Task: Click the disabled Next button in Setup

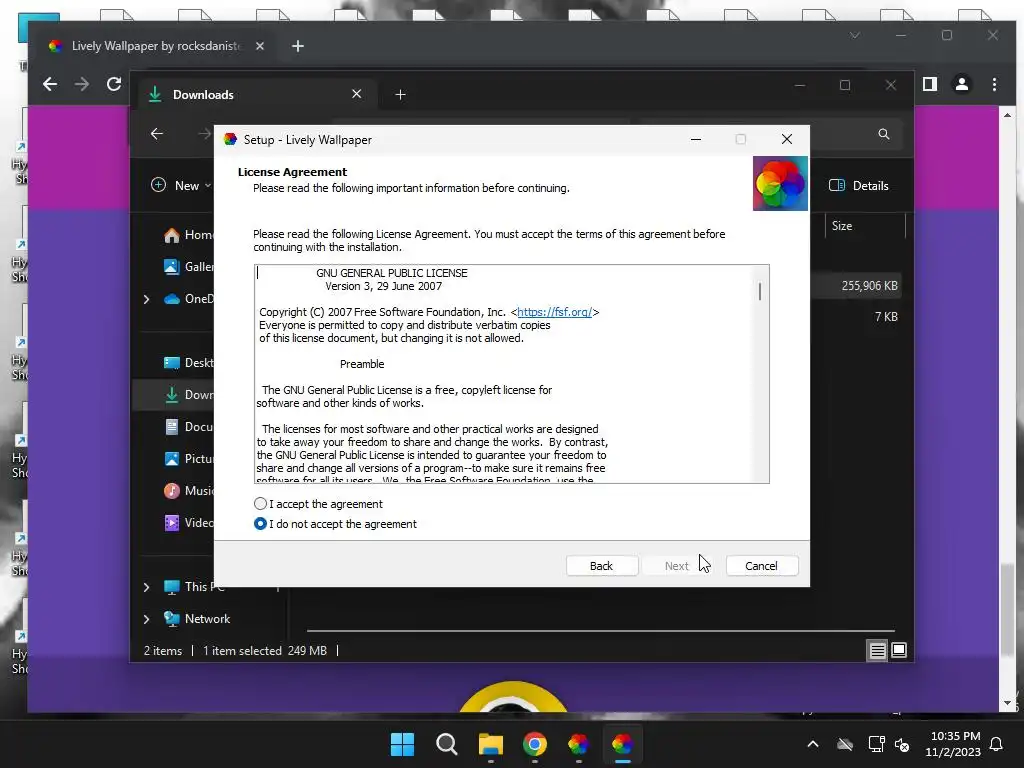Action: tap(677, 566)
